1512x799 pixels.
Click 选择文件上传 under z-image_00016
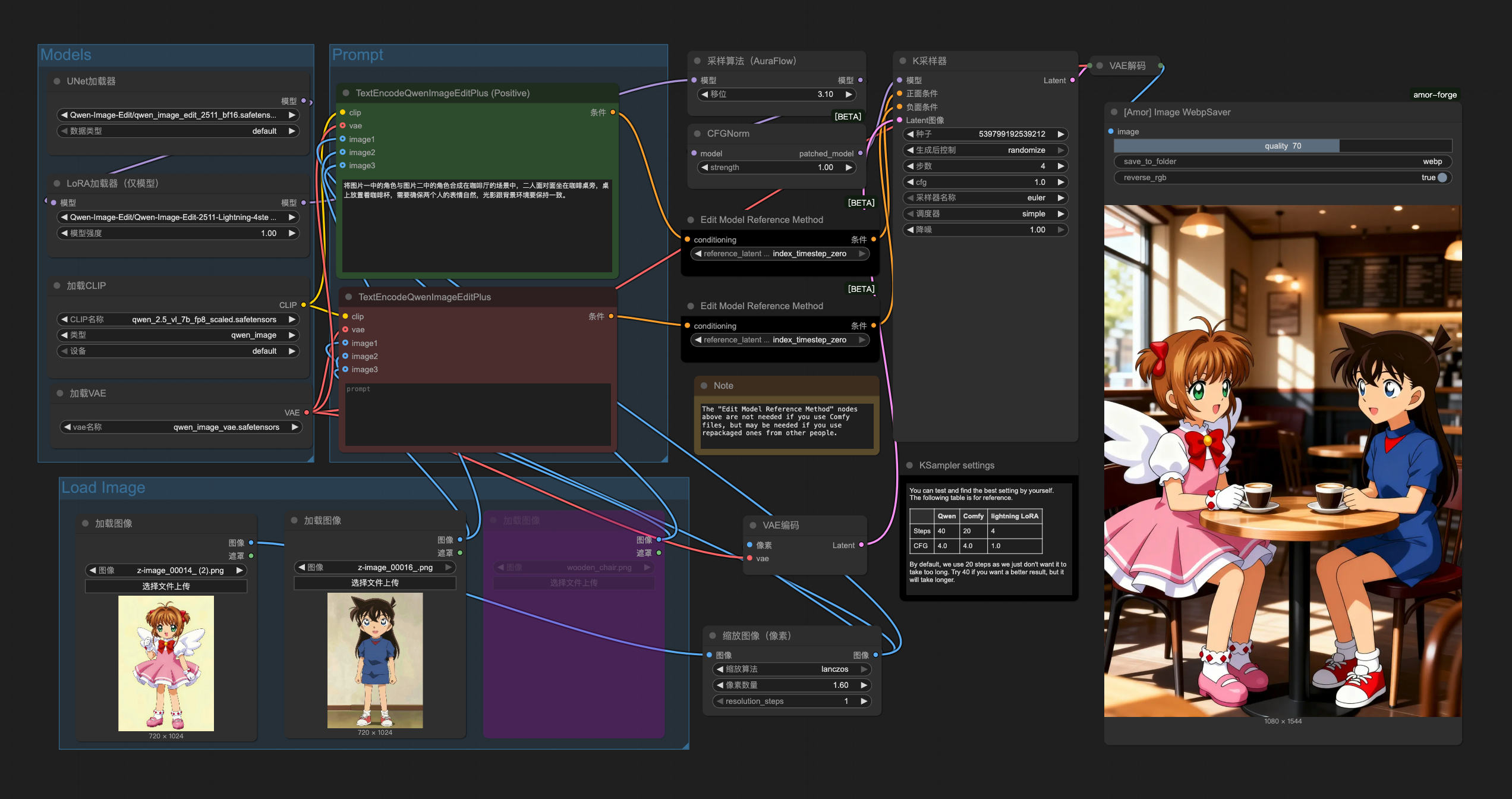tap(374, 583)
